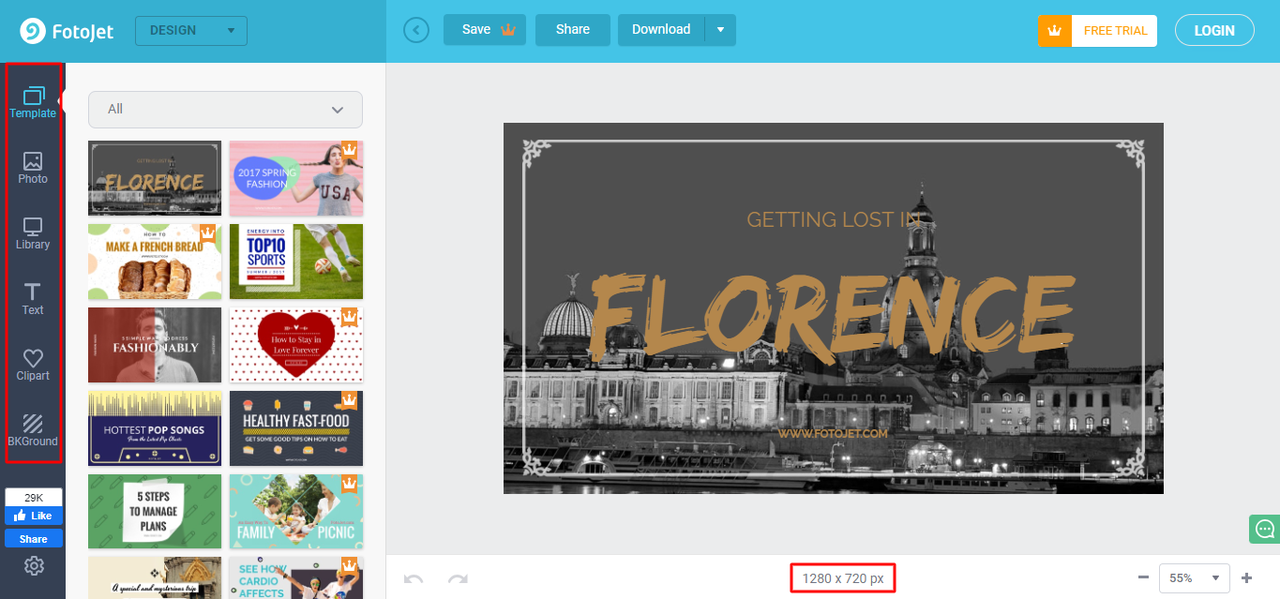Open the BKGround panel
Viewport: 1280px width, 599px height.
(33, 430)
